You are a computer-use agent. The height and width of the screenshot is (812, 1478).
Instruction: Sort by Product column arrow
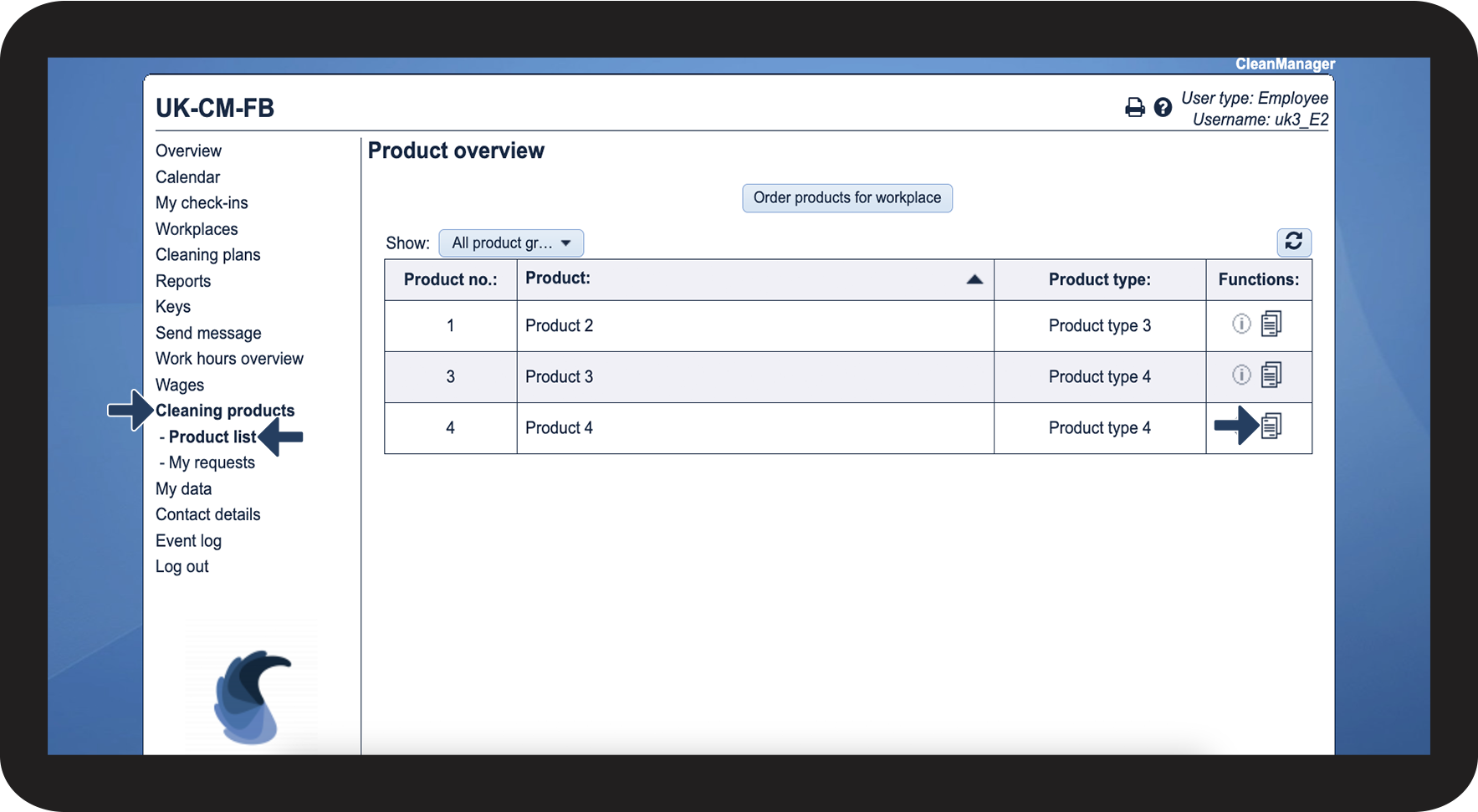point(974,279)
